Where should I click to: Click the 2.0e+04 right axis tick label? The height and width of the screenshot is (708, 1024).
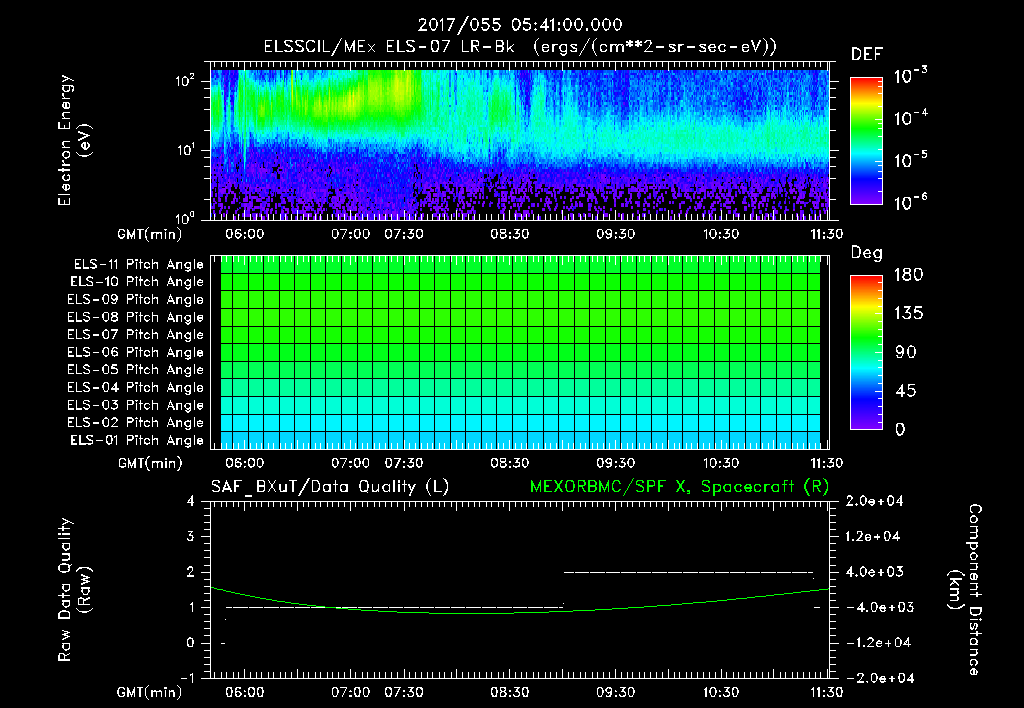coord(874,501)
